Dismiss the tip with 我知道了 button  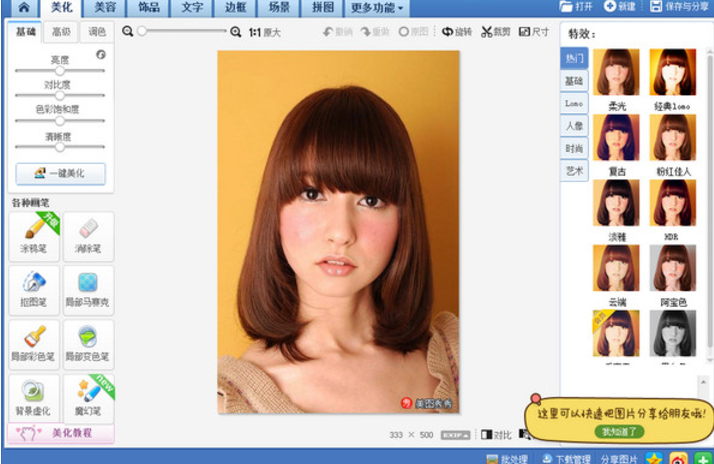click(619, 431)
